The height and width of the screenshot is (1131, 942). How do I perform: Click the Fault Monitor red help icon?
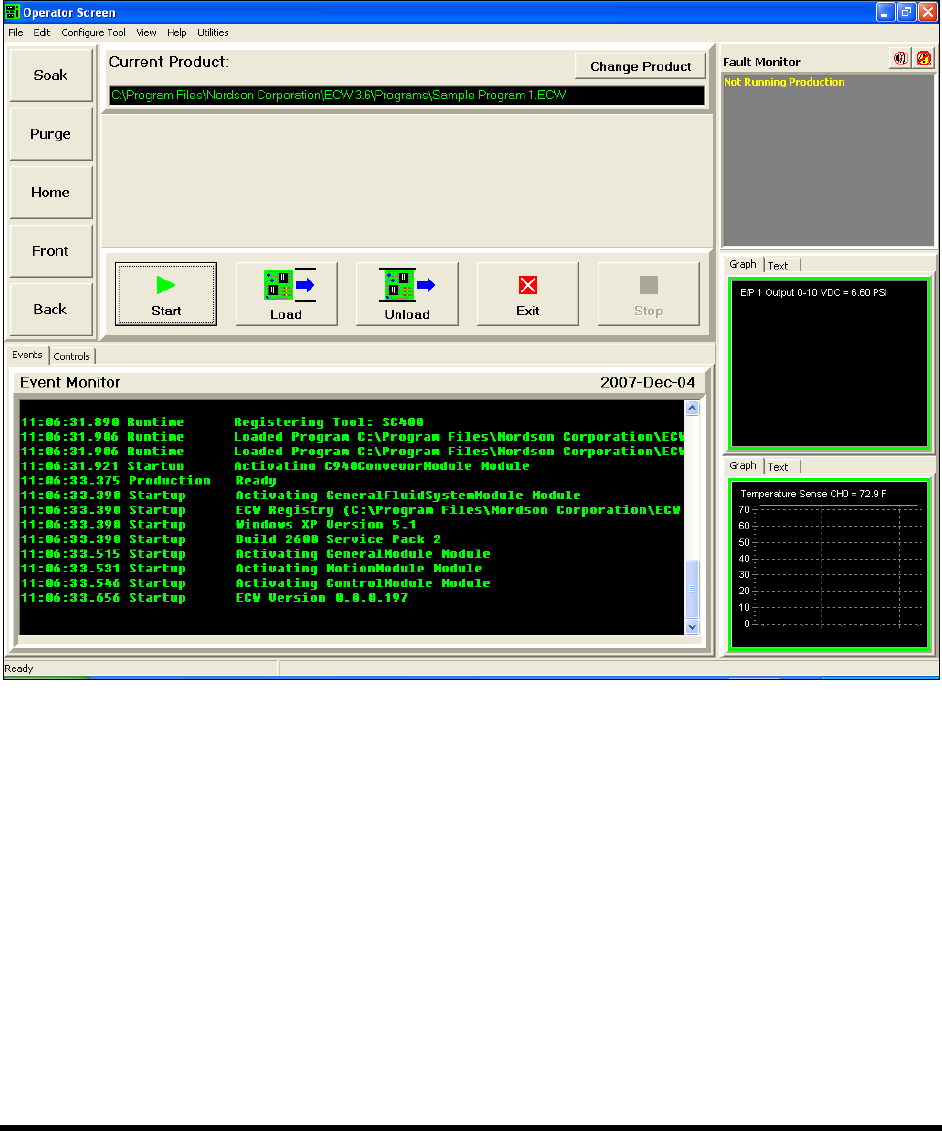923,59
